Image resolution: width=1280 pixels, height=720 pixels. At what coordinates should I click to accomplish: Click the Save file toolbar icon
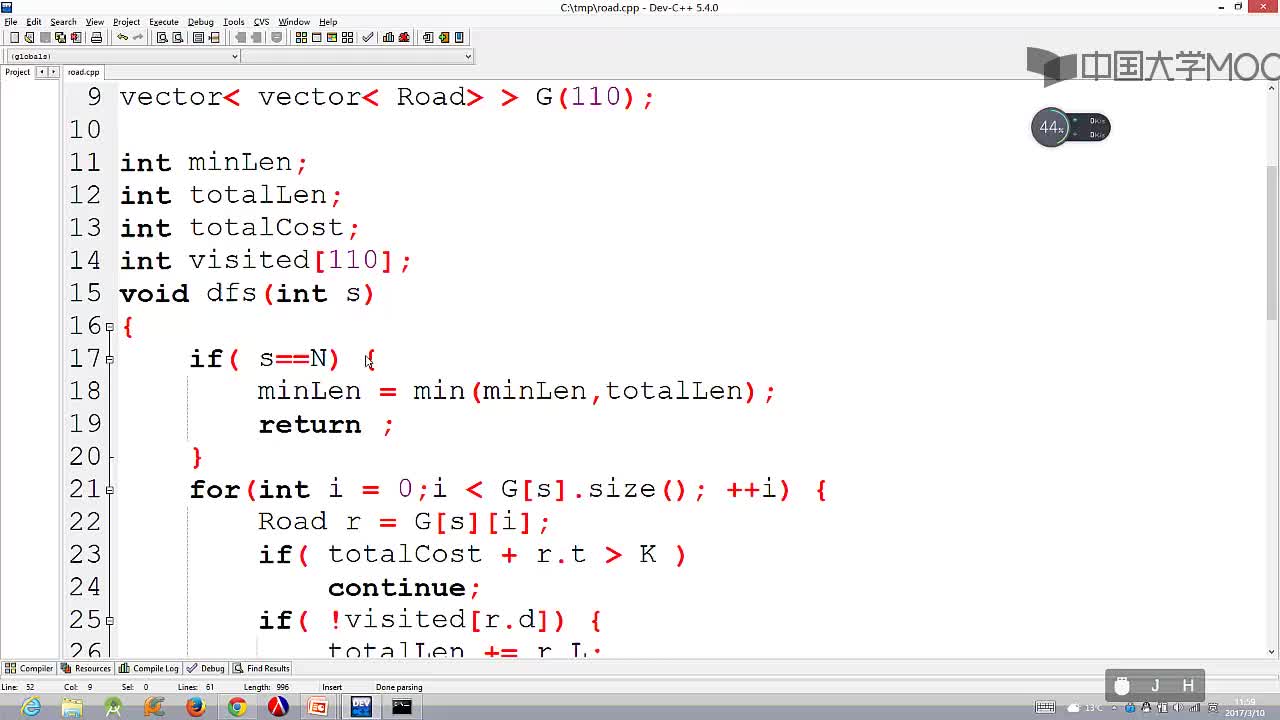coord(45,38)
